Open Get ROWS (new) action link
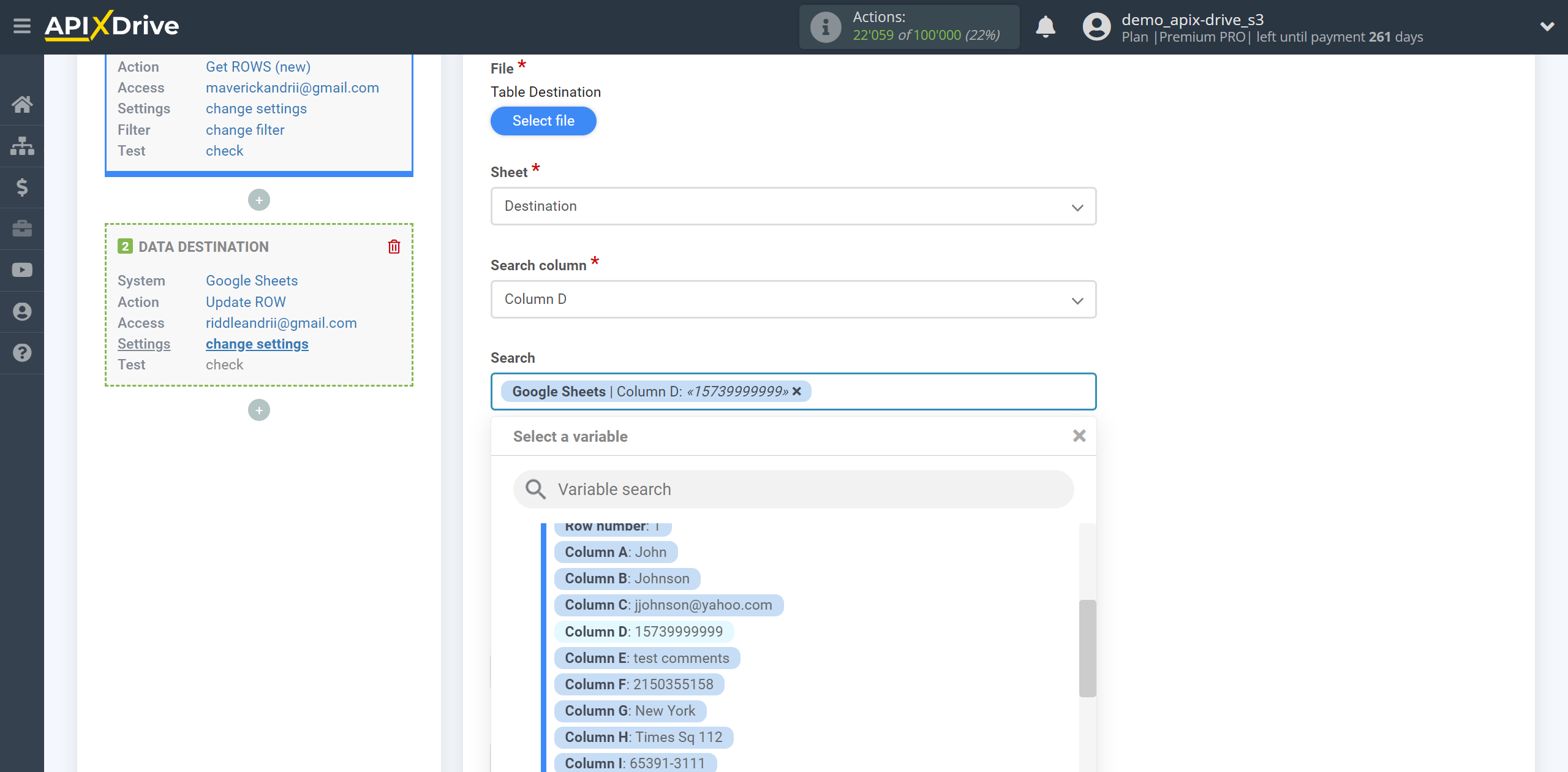The width and height of the screenshot is (1568, 772). click(258, 67)
